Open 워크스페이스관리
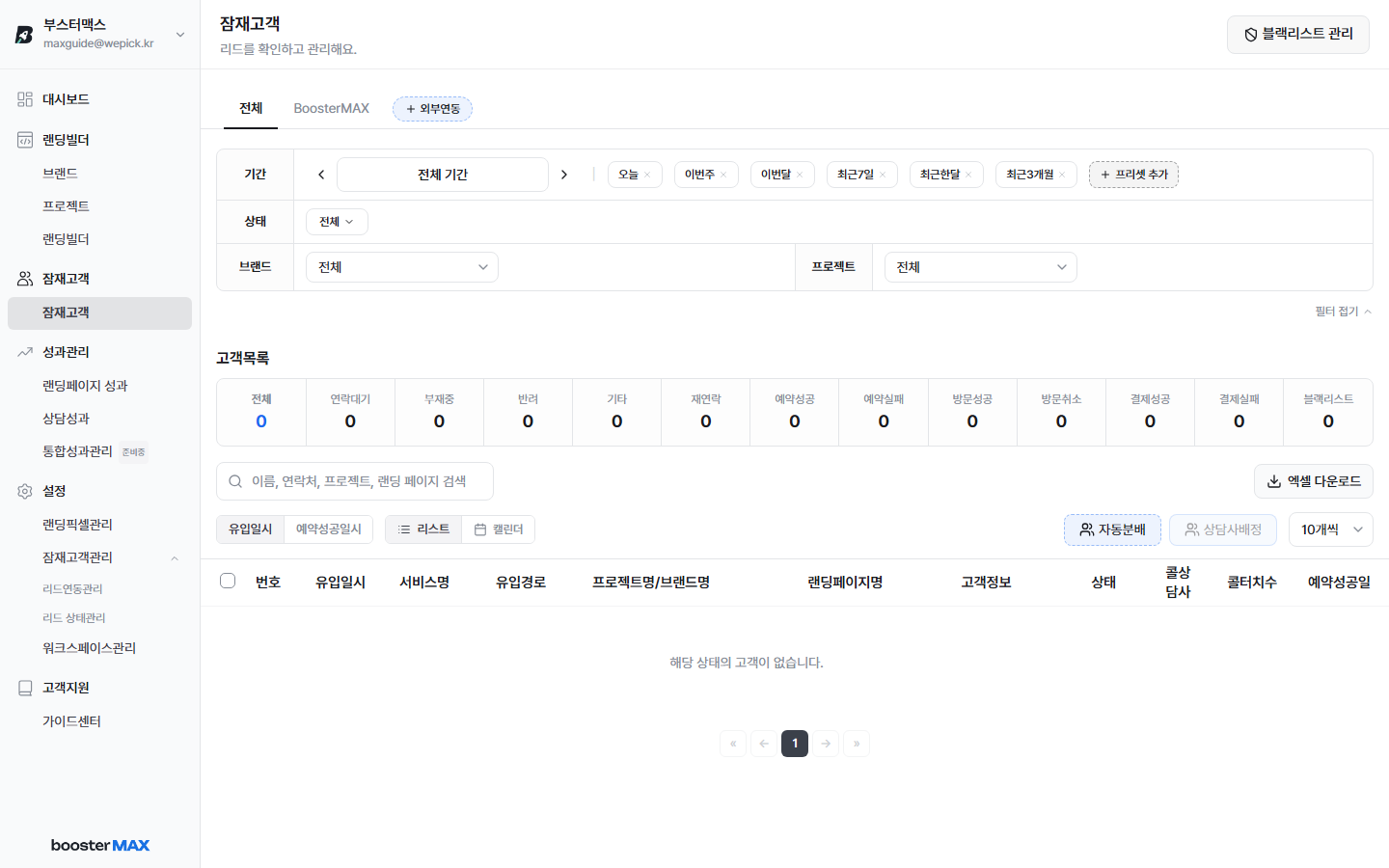Image resolution: width=1389 pixels, height=868 pixels. click(x=89, y=648)
